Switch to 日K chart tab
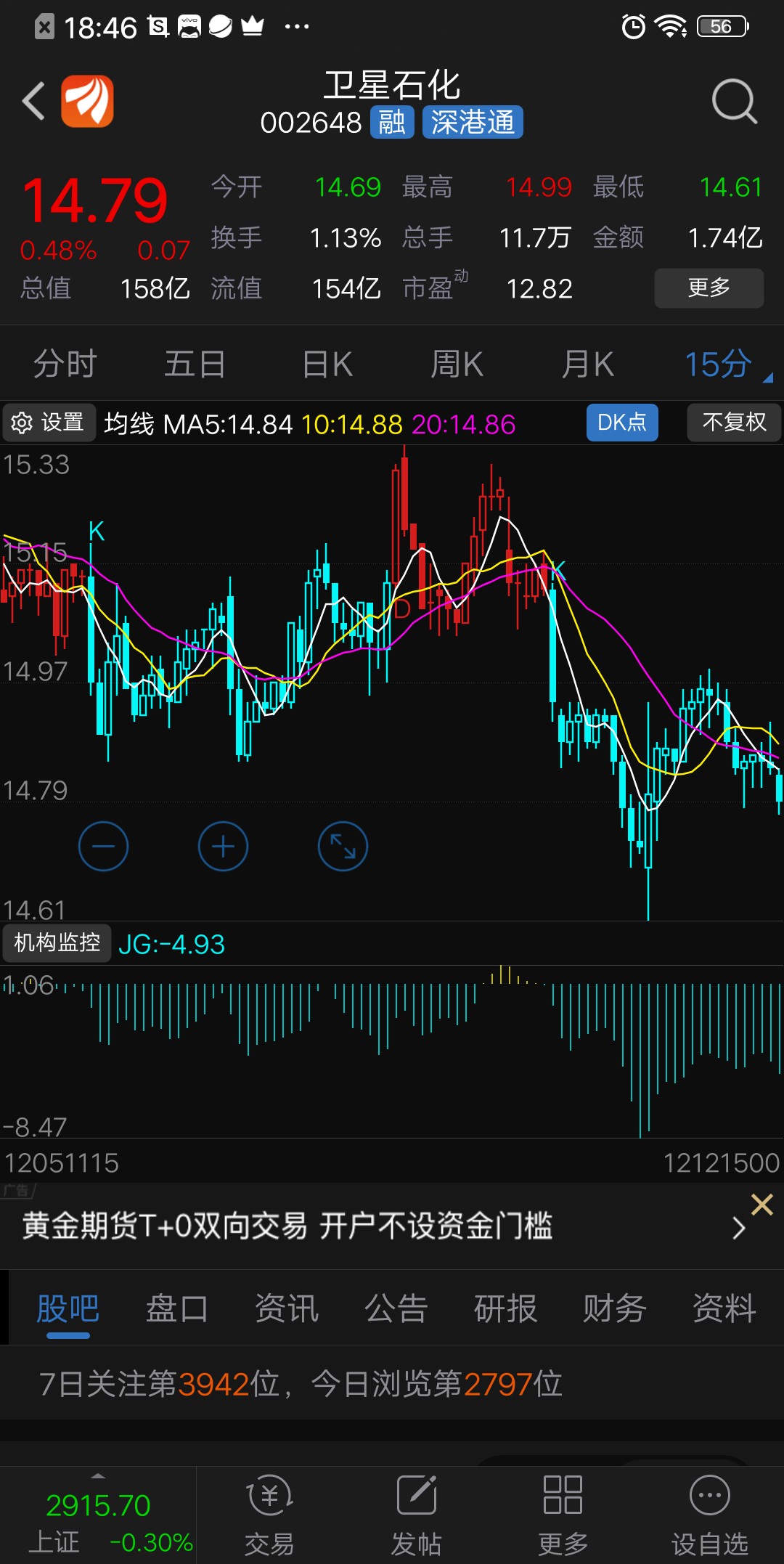 [327, 364]
